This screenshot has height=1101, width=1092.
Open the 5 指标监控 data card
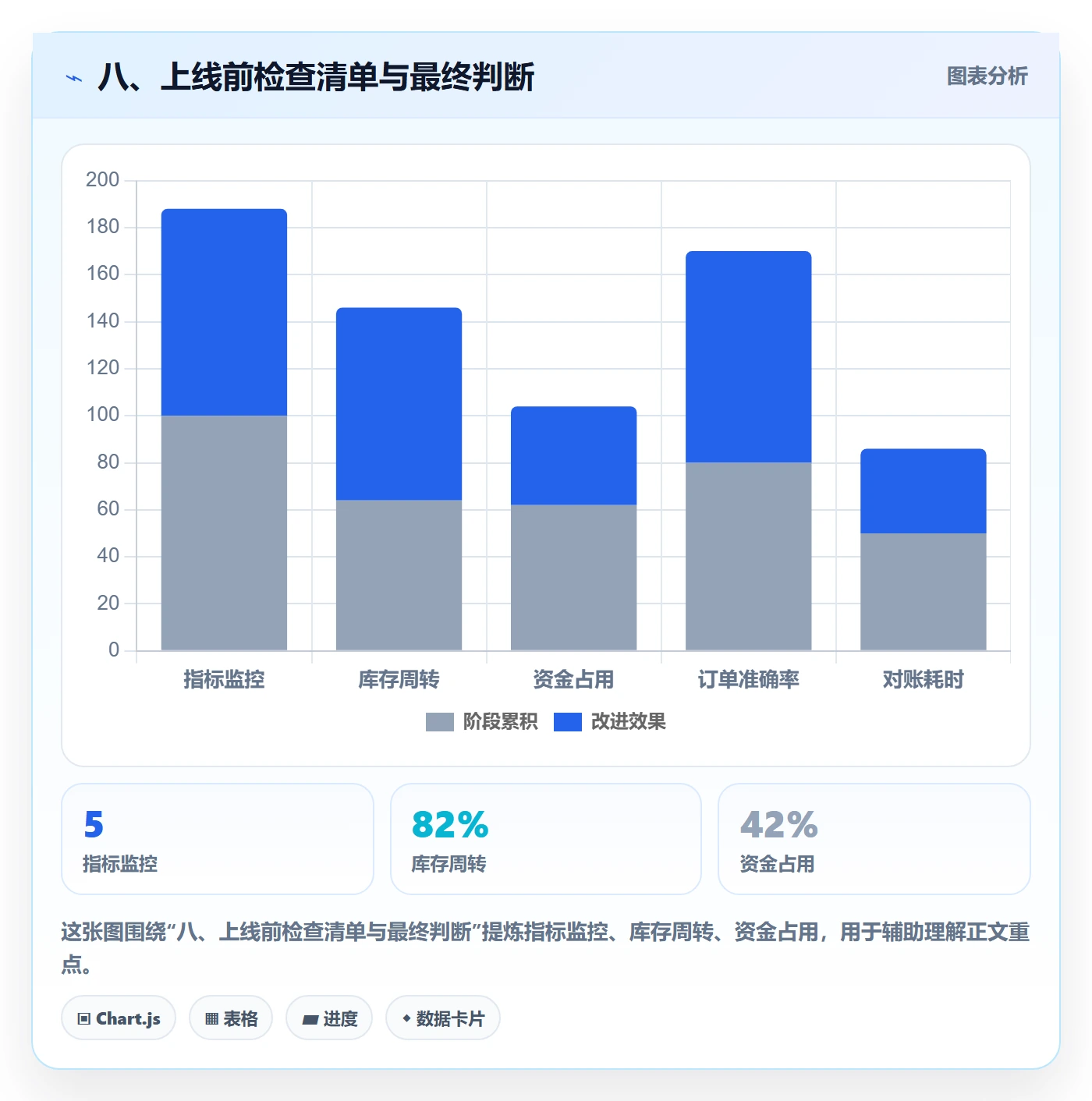tap(218, 839)
